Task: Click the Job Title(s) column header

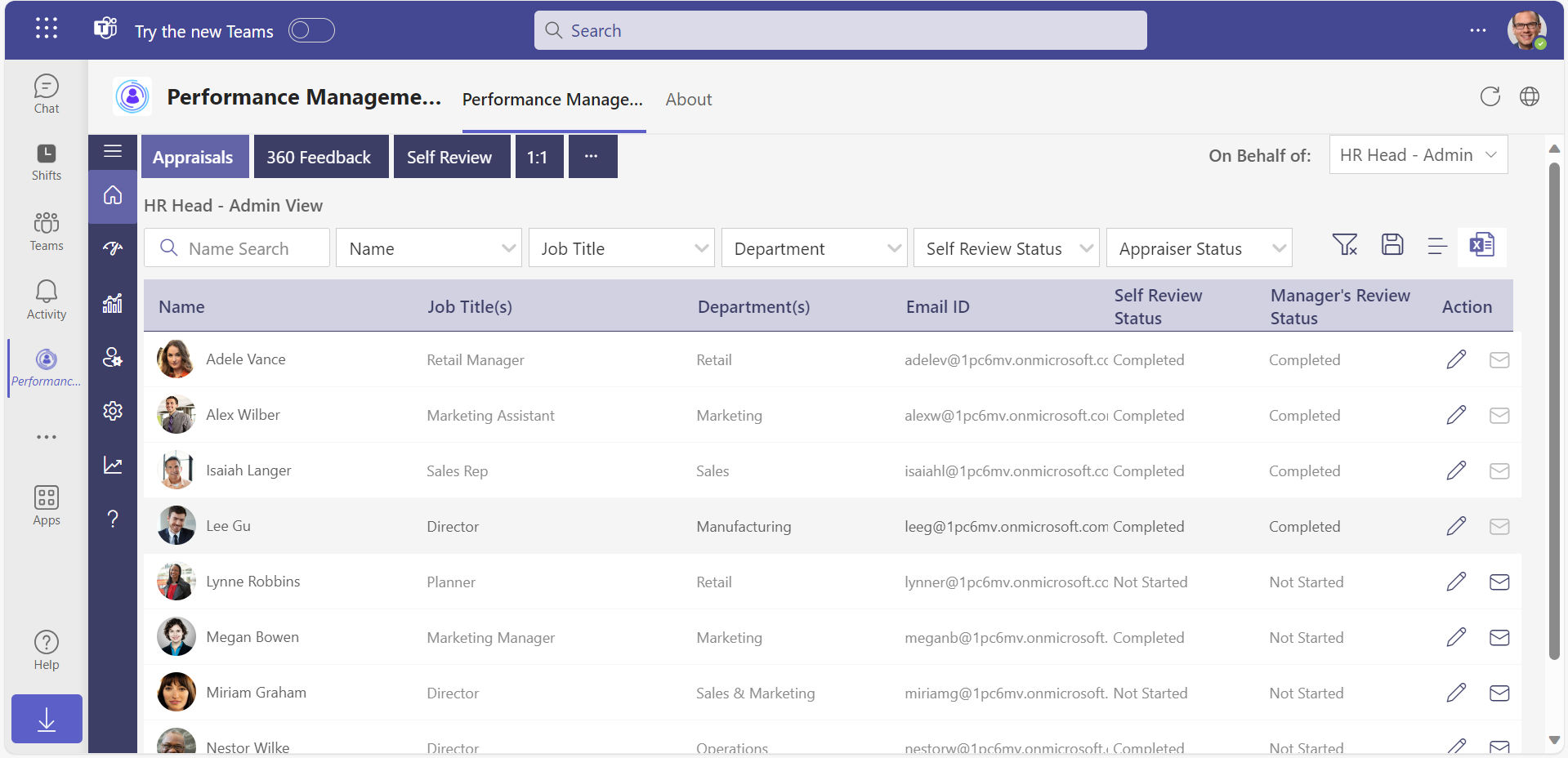Action: tap(470, 307)
